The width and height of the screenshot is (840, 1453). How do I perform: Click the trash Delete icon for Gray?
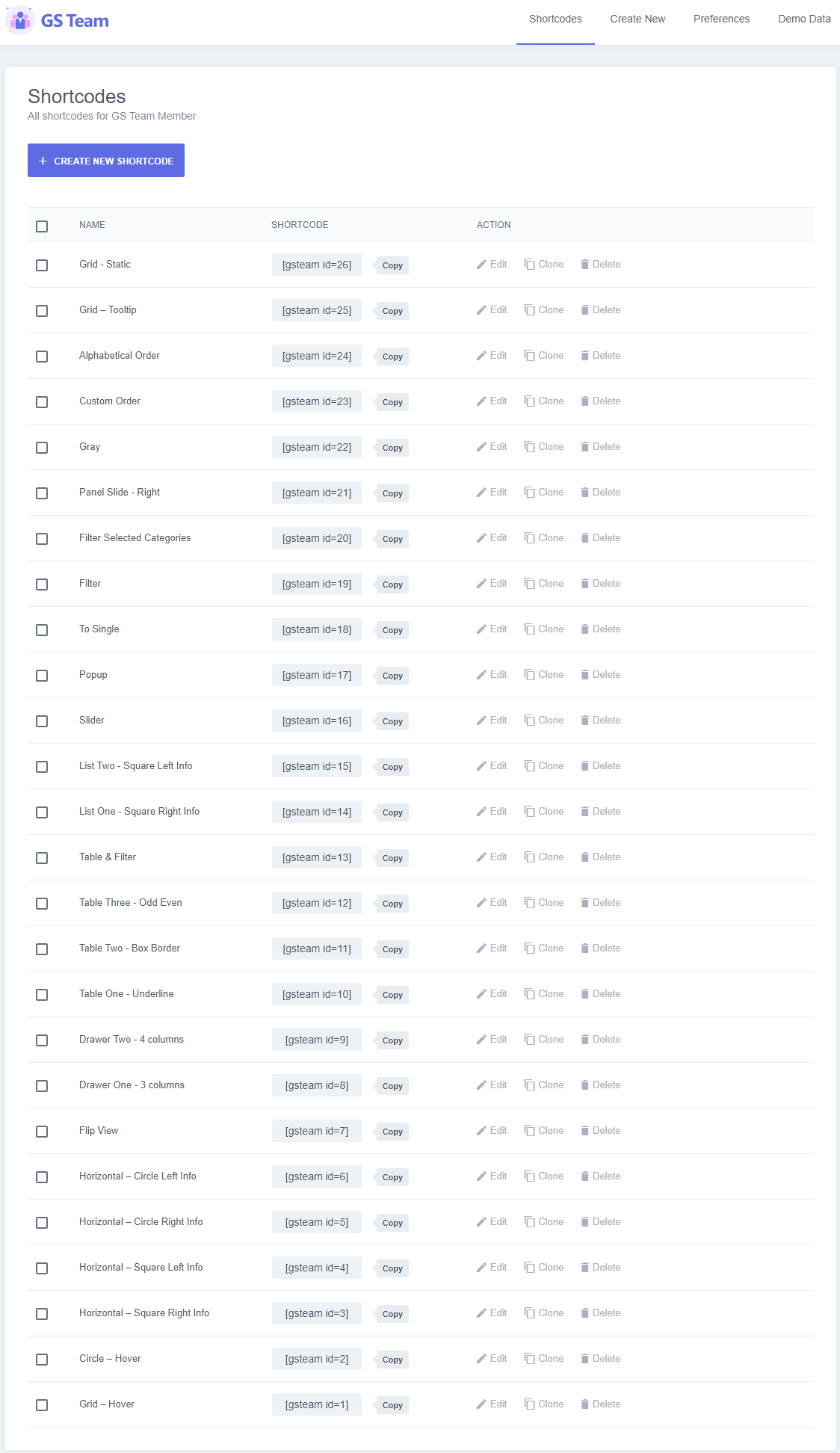pos(585,447)
